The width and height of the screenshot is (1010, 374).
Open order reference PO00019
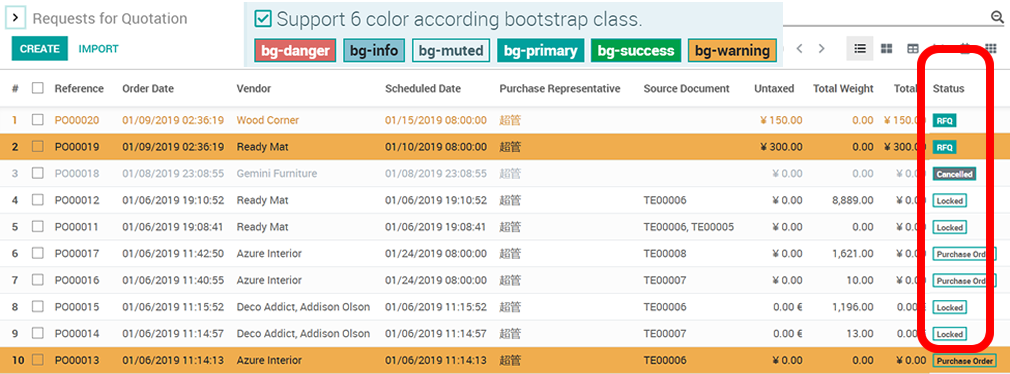tap(77, 147)
